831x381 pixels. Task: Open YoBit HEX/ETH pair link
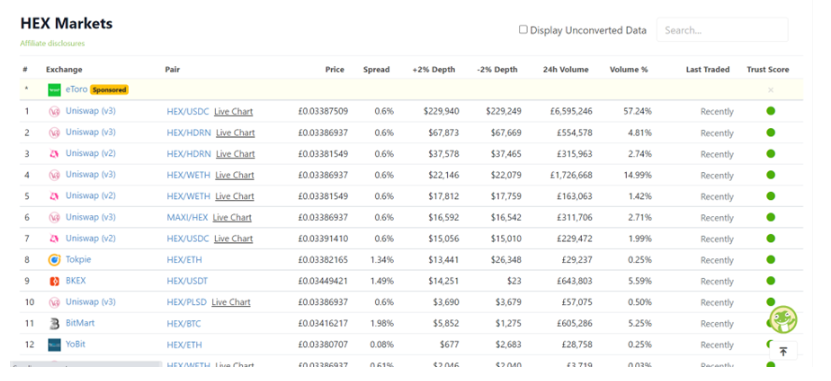(184, 345)
